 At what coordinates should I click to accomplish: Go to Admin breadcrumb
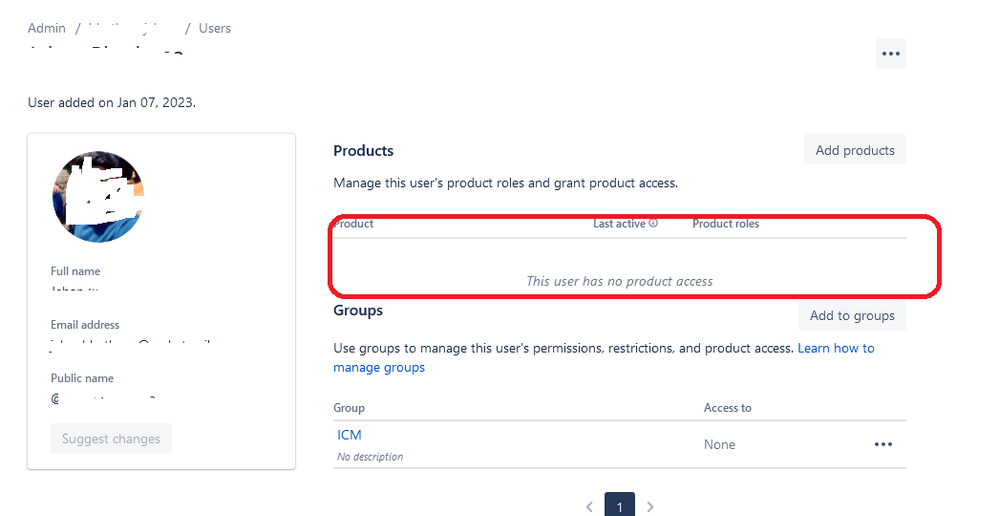pyautogui.click(x=47, y=28)
